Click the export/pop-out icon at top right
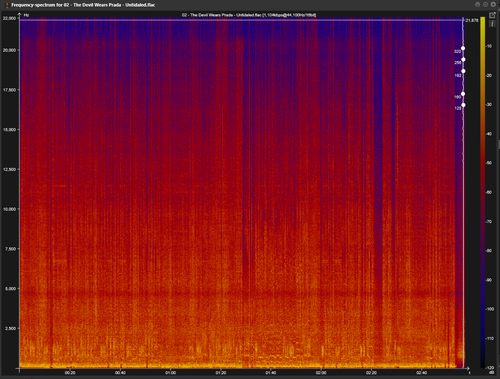The width and height of the screenshot is (500, 379). 492,15
